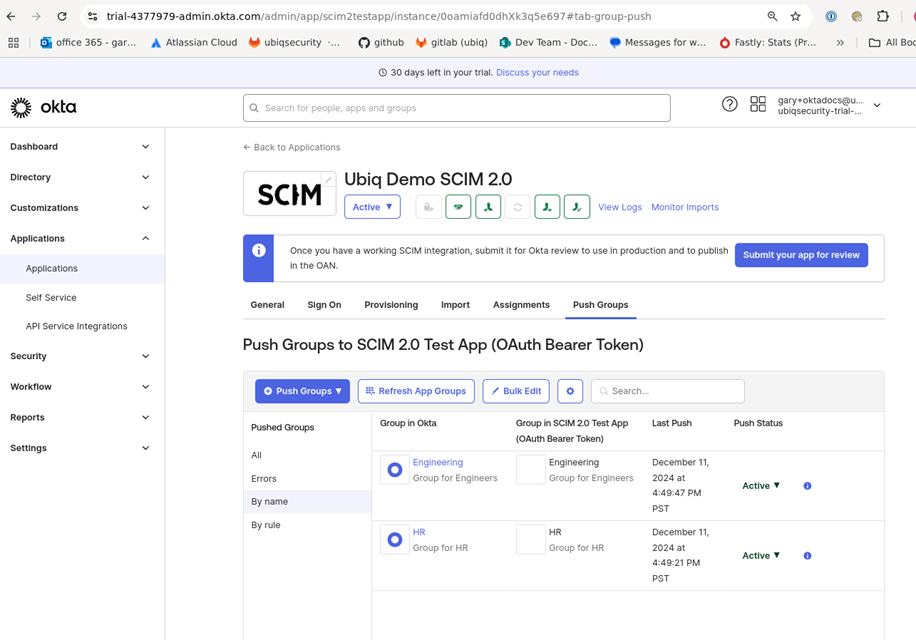Screen dimensions: 916x640
Task: Open the Engineering group link
Action: [438, 462]
